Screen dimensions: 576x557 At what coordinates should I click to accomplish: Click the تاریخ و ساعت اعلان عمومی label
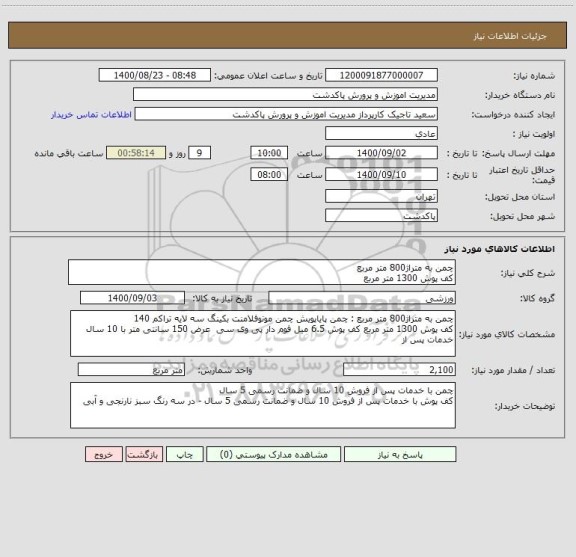click(268, 76)
